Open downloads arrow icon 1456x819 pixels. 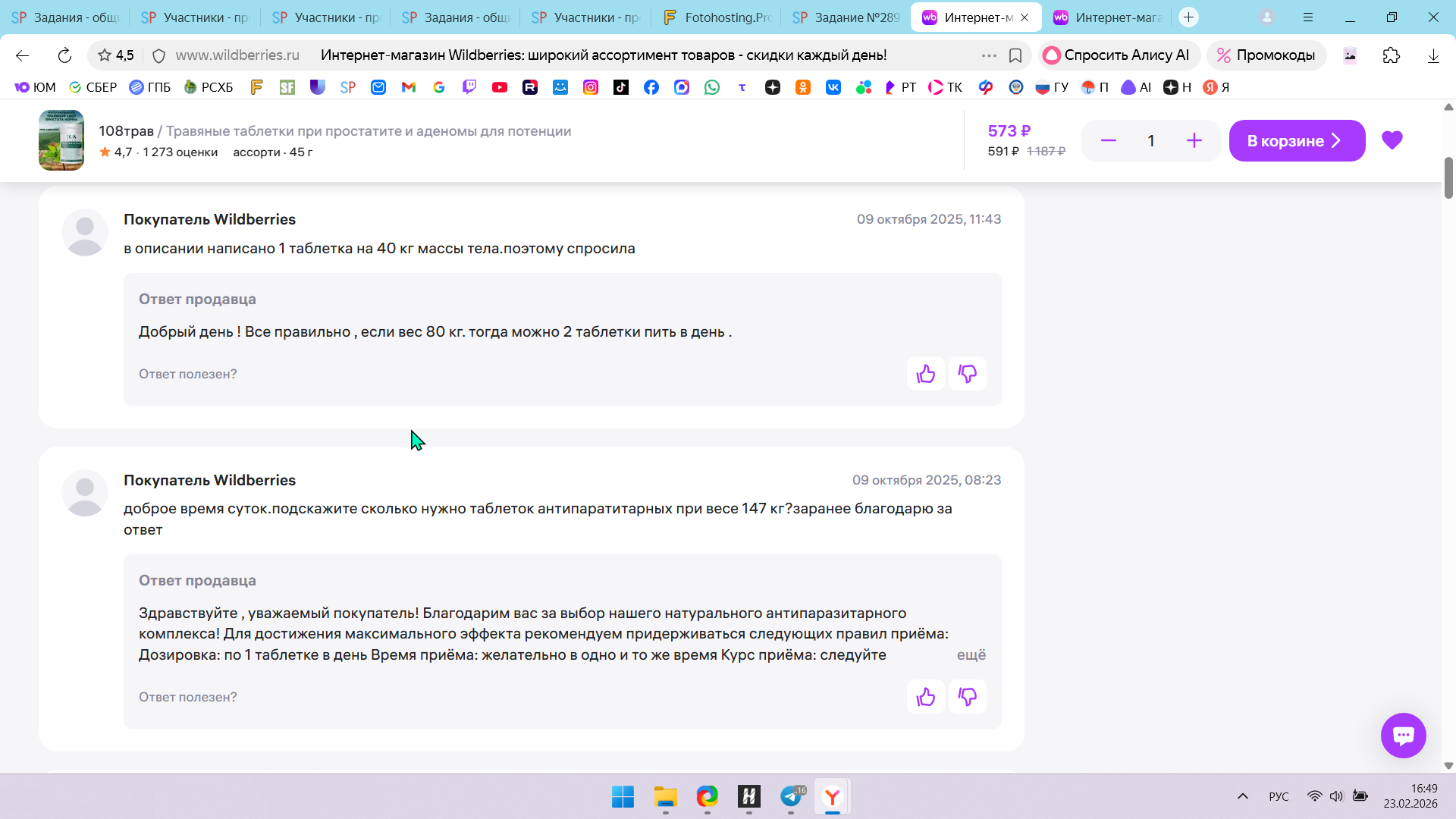pyautogui.click(x=1432, y=55)
